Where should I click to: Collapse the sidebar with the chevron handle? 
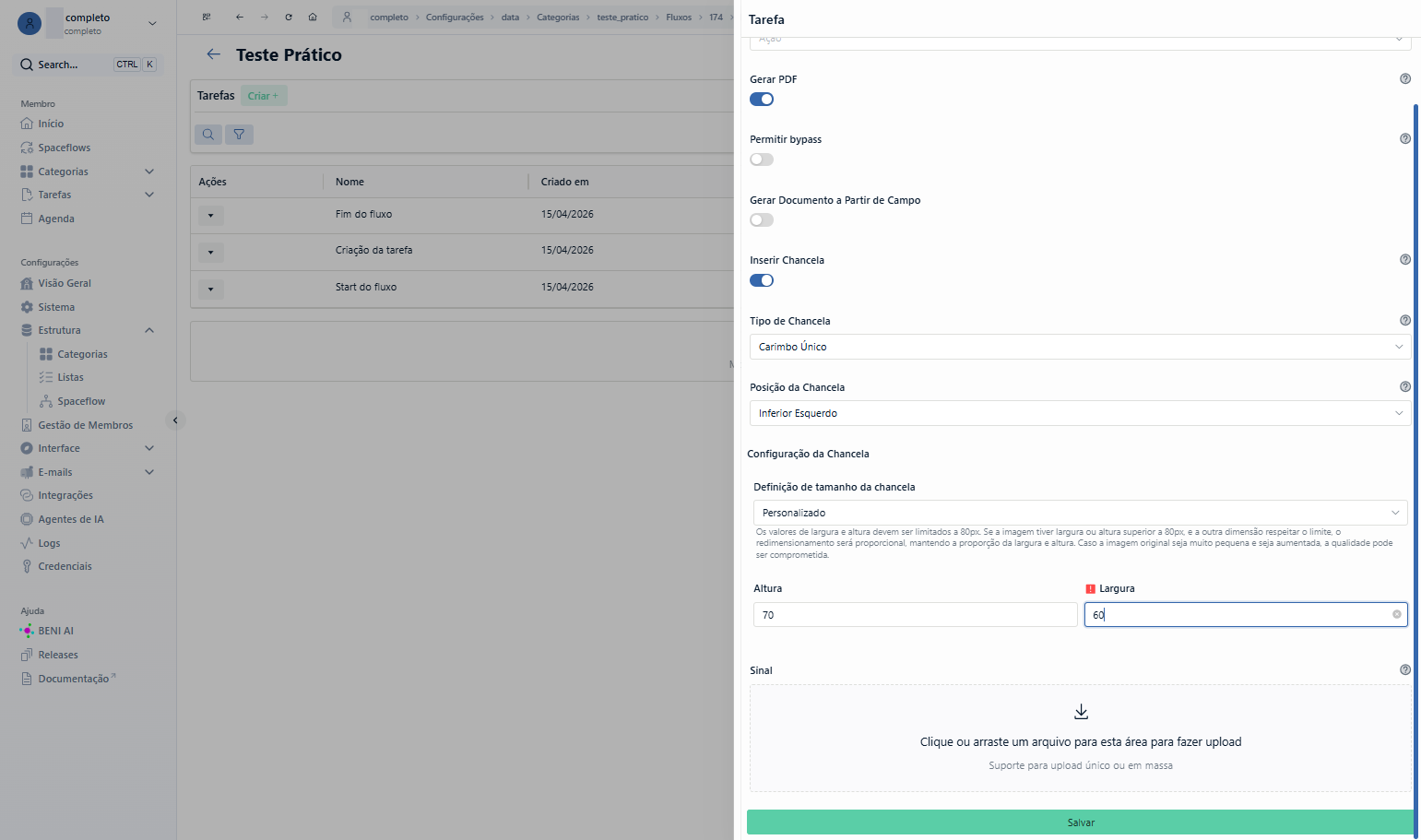(175, 420)
